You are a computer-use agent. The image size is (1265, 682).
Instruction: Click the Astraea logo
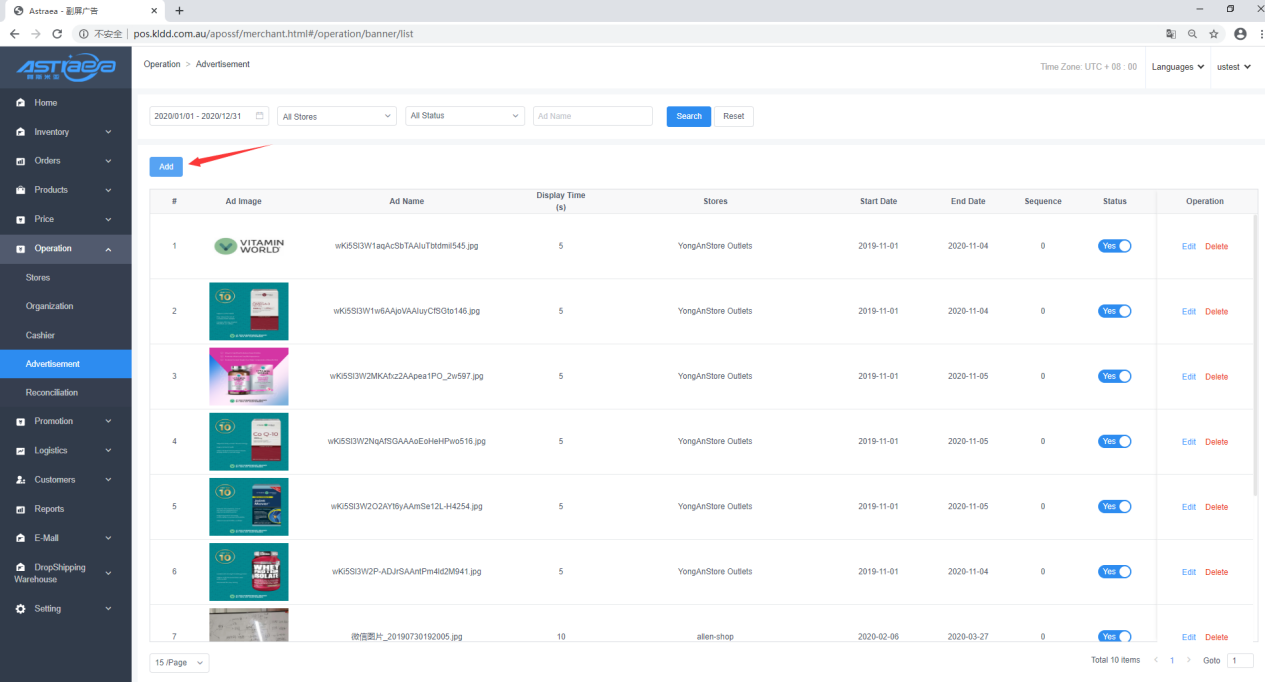pos(66,67)
